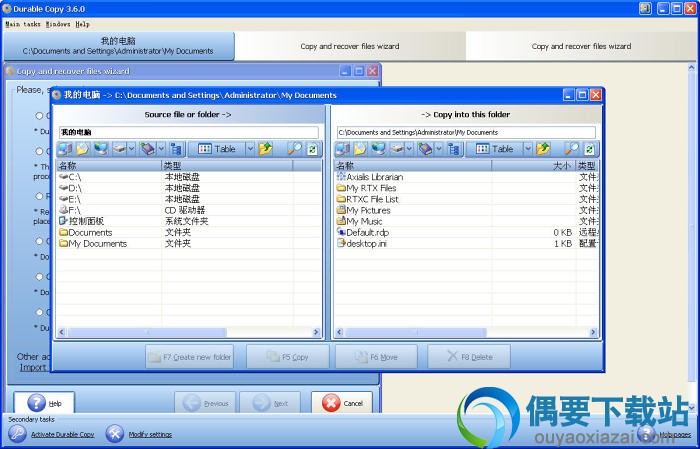
Task: Go up one folder in source pane
Action: point(265,149)
